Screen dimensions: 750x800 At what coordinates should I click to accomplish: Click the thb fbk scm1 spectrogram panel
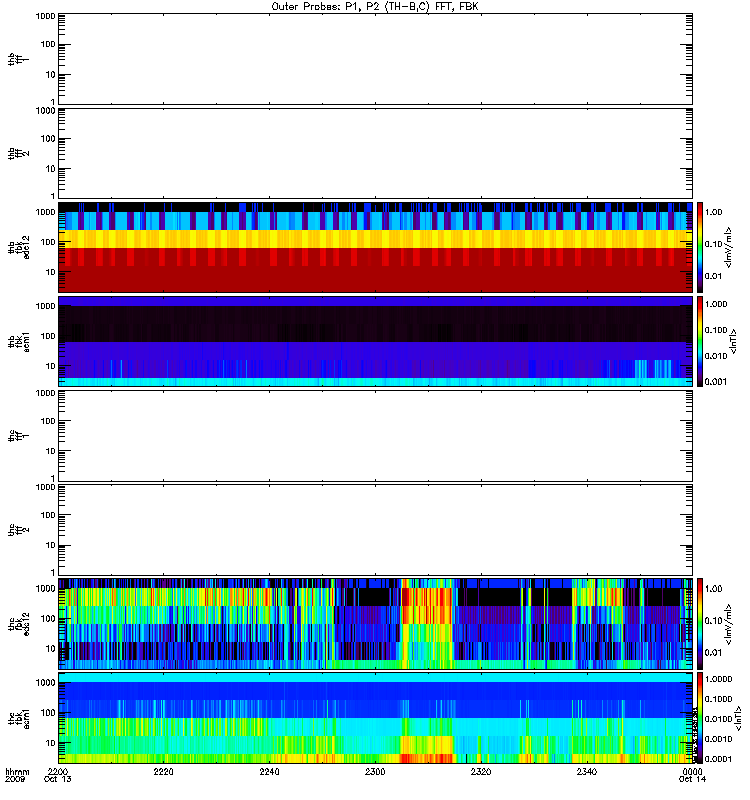(375, 341)
